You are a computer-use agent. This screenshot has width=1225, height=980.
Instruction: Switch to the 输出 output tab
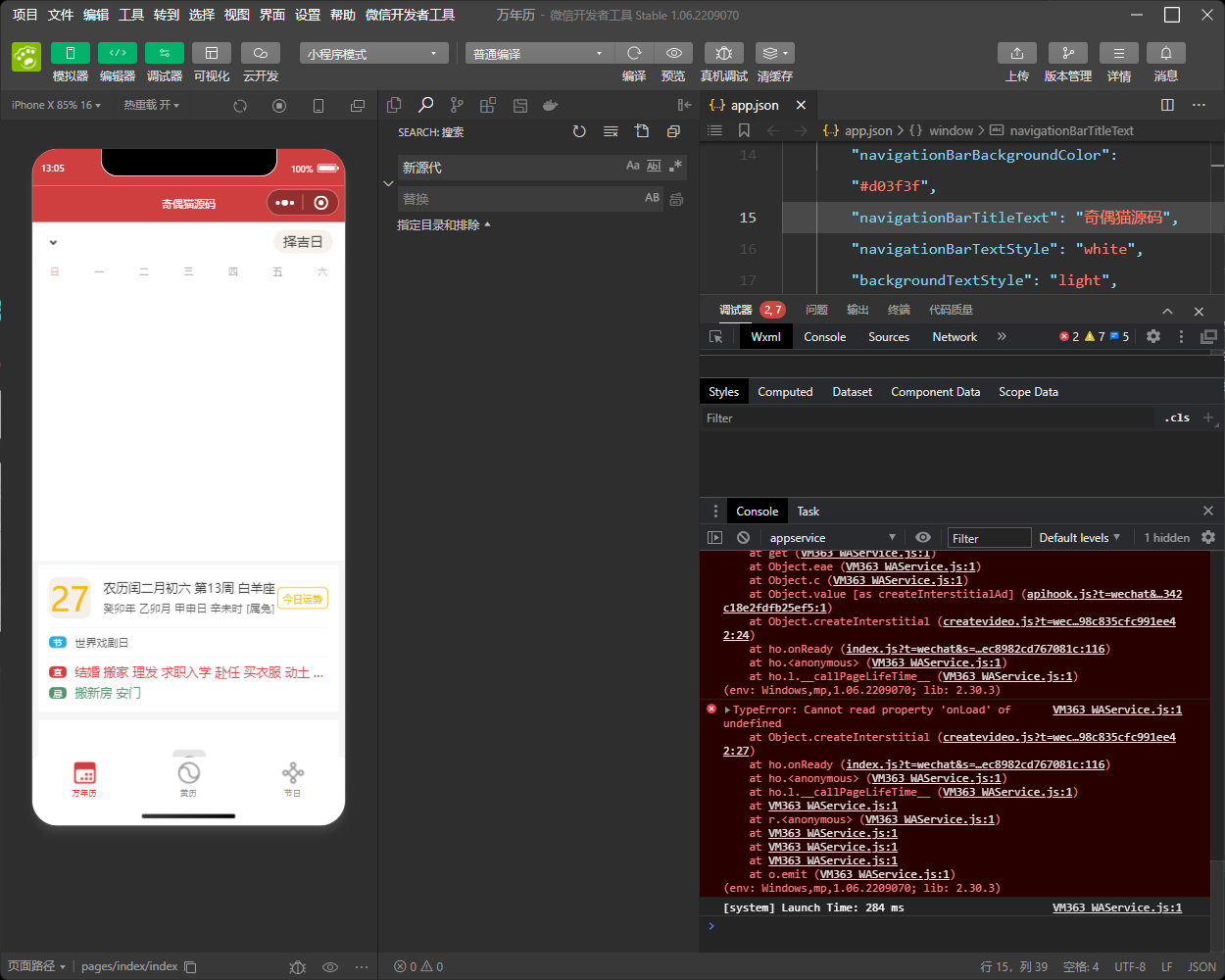(857, 310)
